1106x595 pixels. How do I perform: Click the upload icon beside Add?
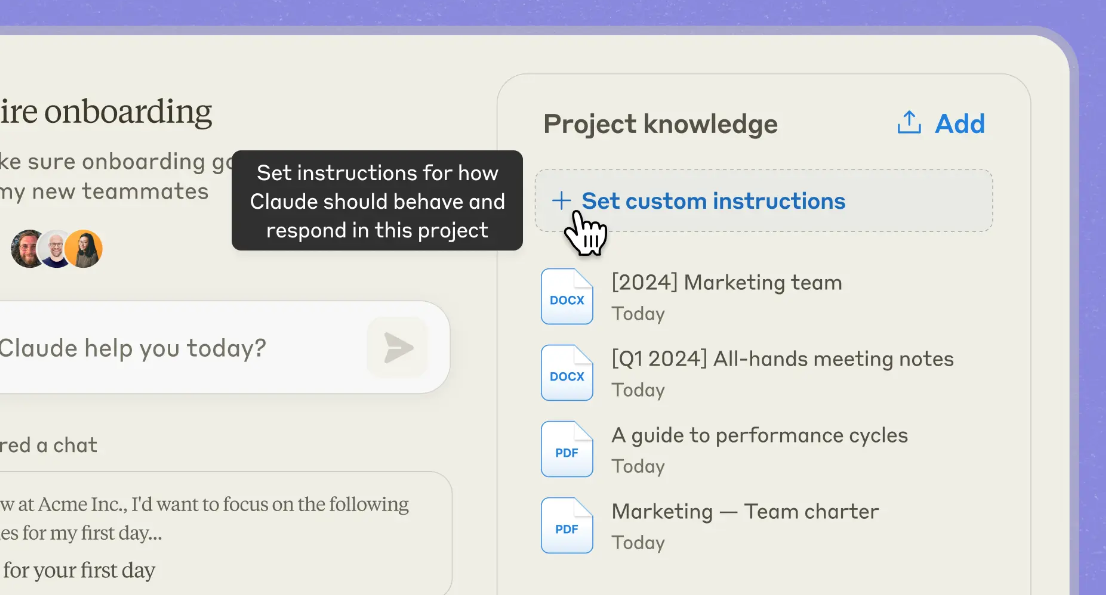point(908,123)
